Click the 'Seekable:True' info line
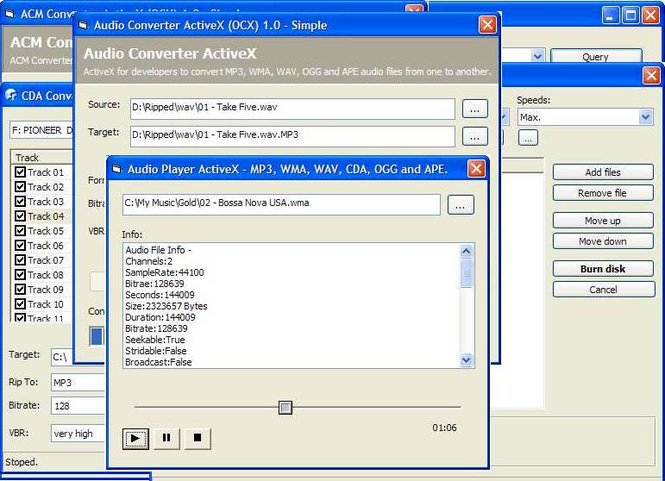This screenshot has width=665, height=481. click(155, 340)
